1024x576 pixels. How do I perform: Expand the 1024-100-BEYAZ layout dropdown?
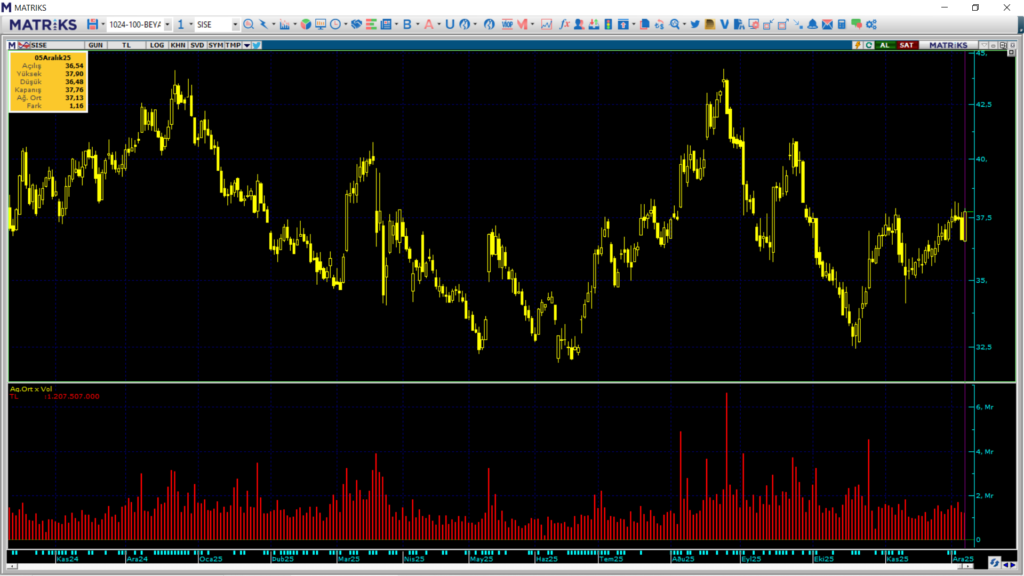(166, 24)
